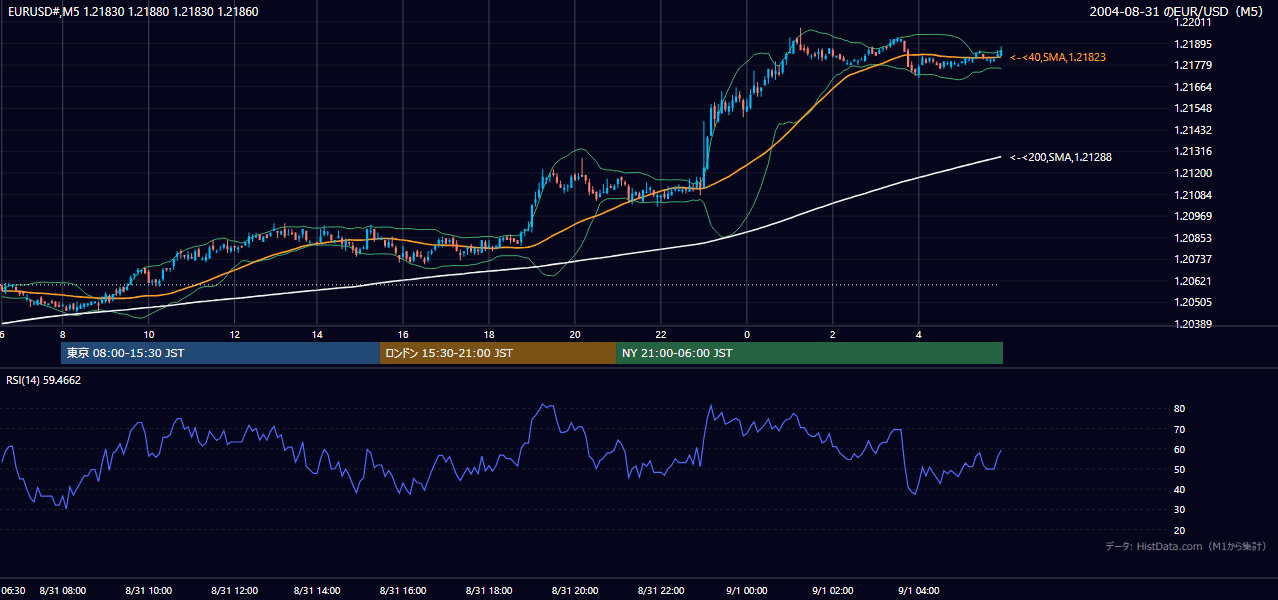The image size is (1278, 600).
Task: Click the 8/31 10:00 bottom time label
Action: [148, 590]
